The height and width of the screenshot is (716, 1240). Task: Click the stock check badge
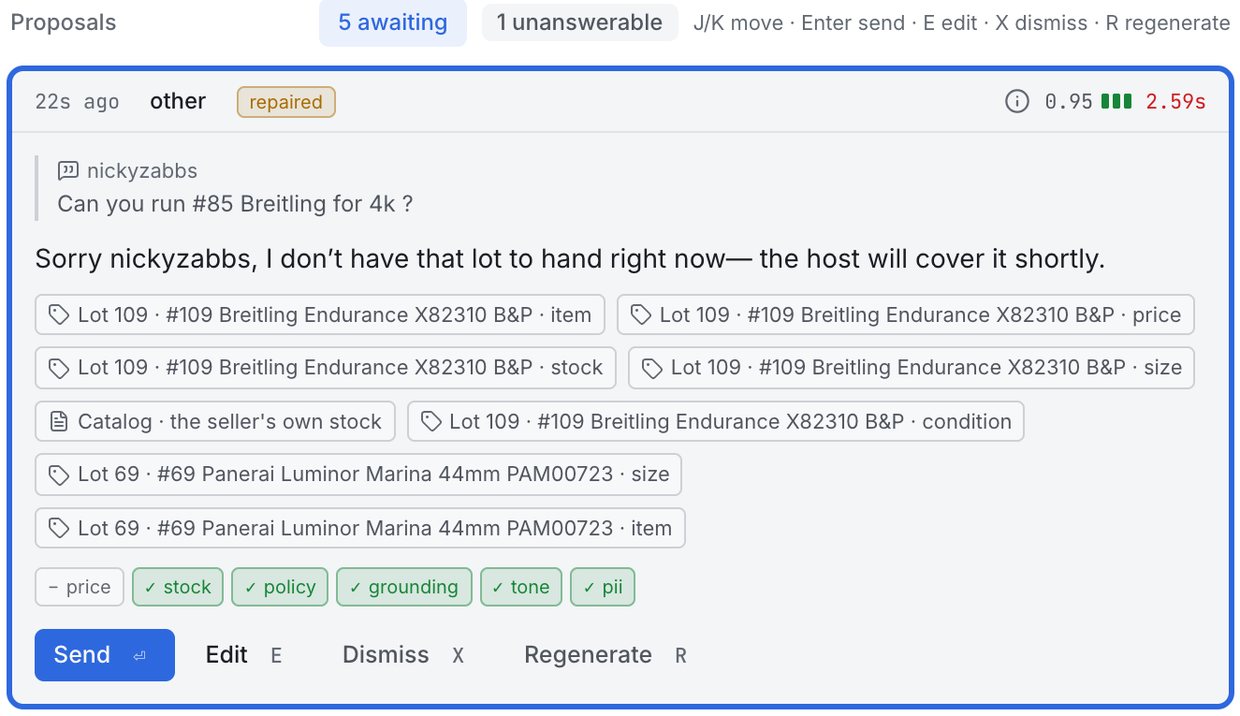[x=178, y=587]
